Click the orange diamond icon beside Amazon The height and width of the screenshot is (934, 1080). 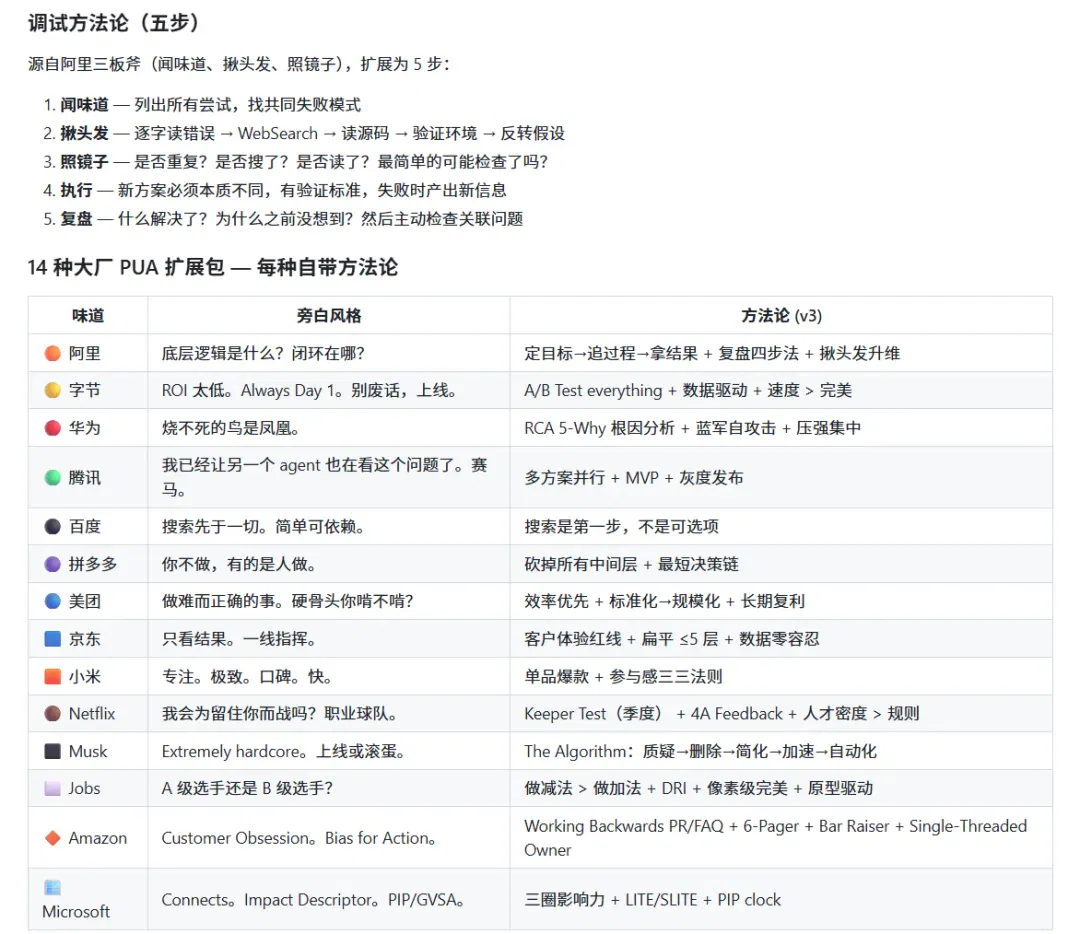click(52, 838)
